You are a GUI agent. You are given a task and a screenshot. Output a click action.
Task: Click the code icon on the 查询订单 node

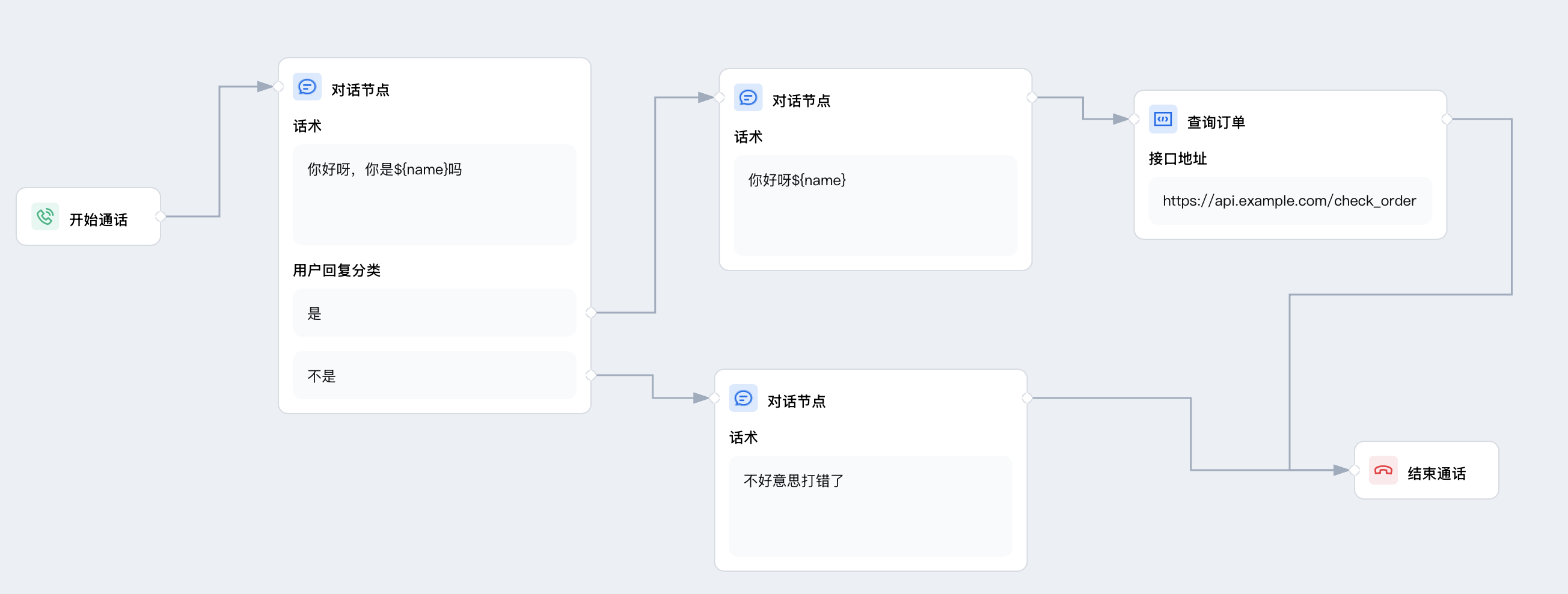[1163, 119]
